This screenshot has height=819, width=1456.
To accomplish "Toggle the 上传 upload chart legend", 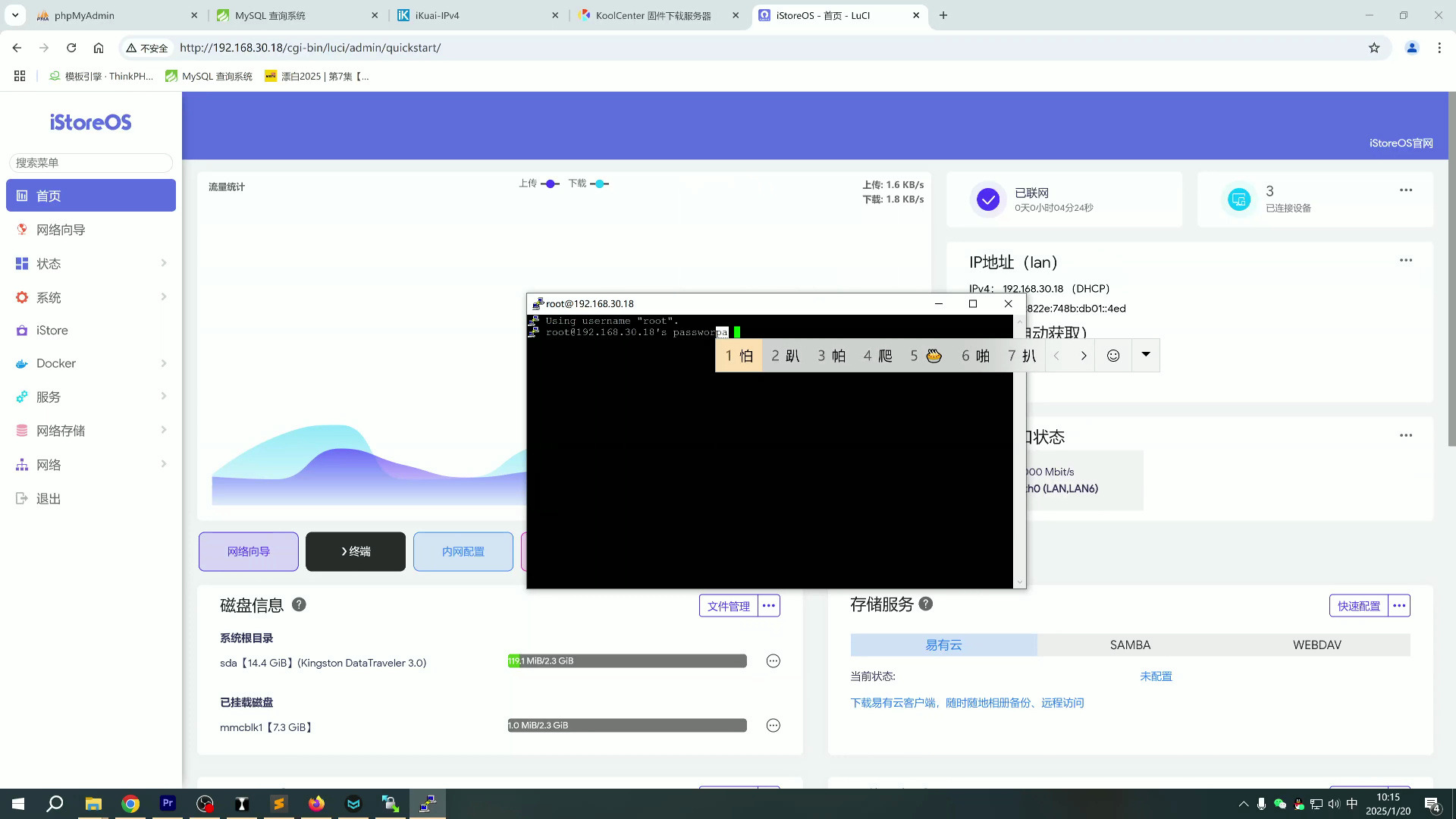I will (539, 184).
